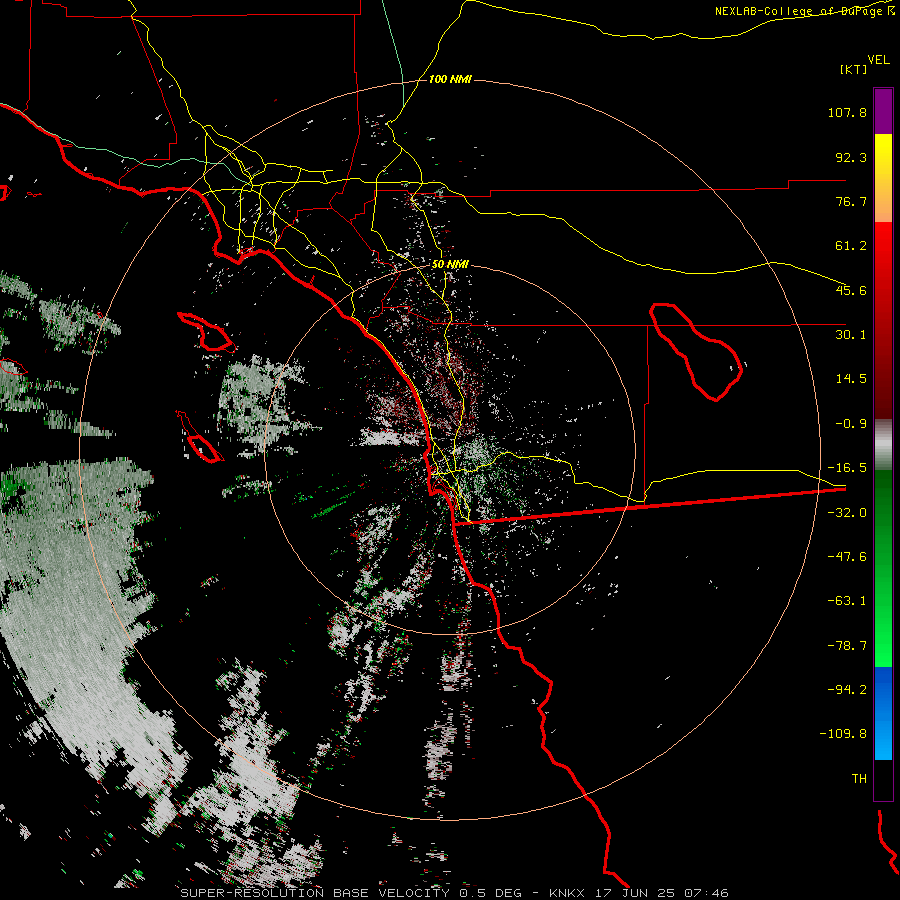The height and width of the screenshot is (900, 900).
Task: Click the 92.3 velocity scale value
Action: pyautogui.click(x=851, y=157)
